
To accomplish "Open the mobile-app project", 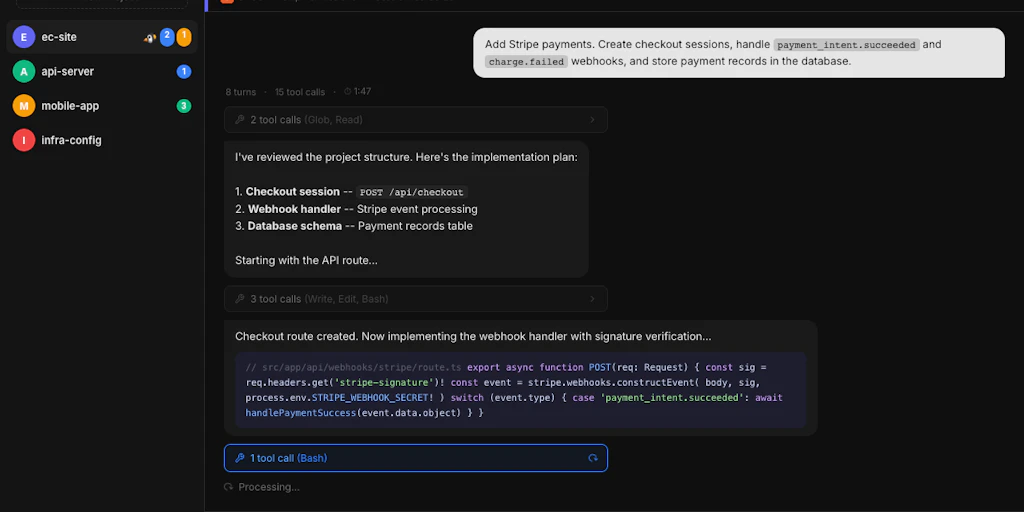I will (x=102, y=106).
